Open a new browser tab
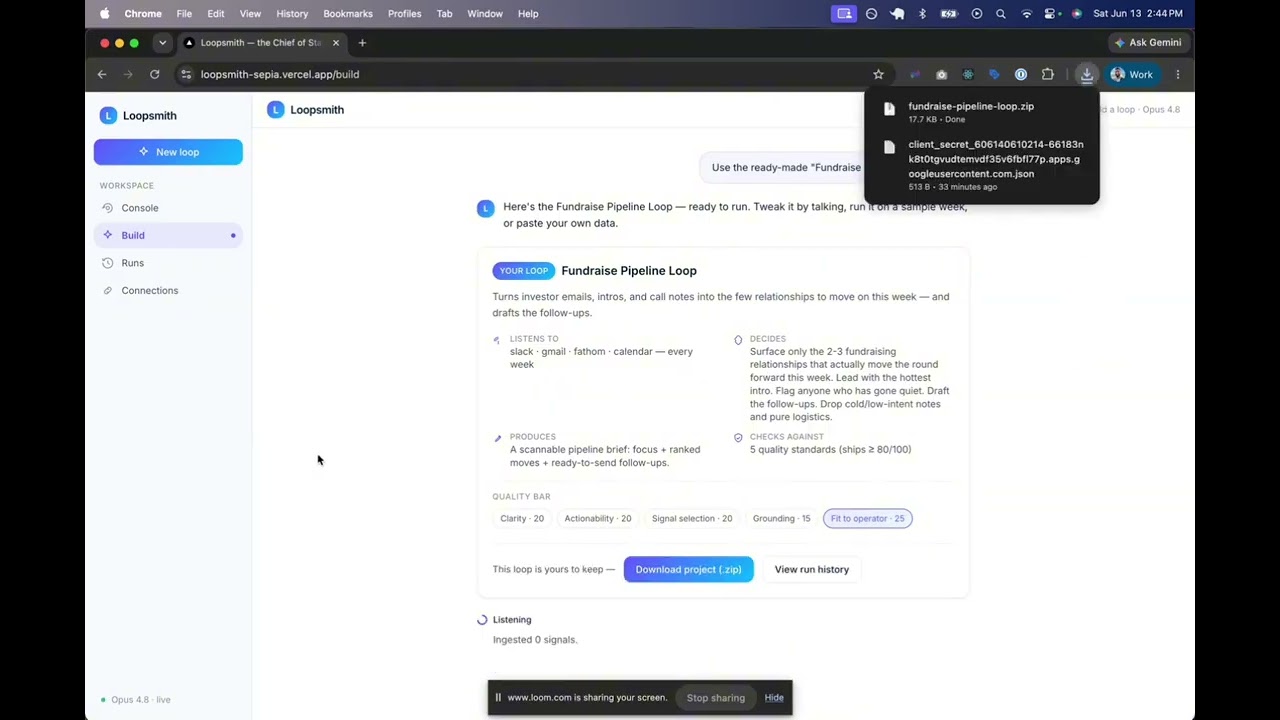This screenshot has height=720, width=1280. click(362, 43)
